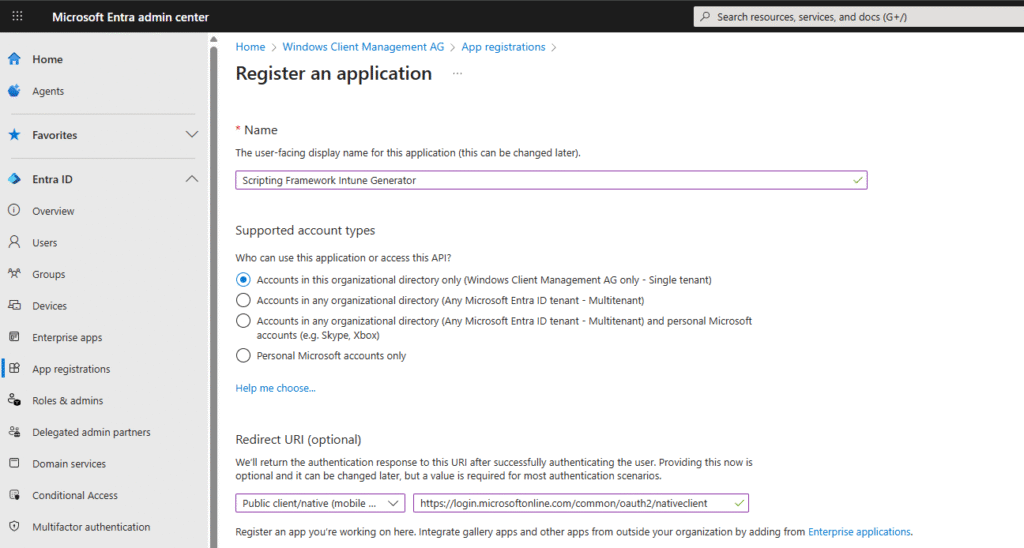The image size is (1024, 548).
Task: Click the Home icon in sidebar
Action: [14, 59]
